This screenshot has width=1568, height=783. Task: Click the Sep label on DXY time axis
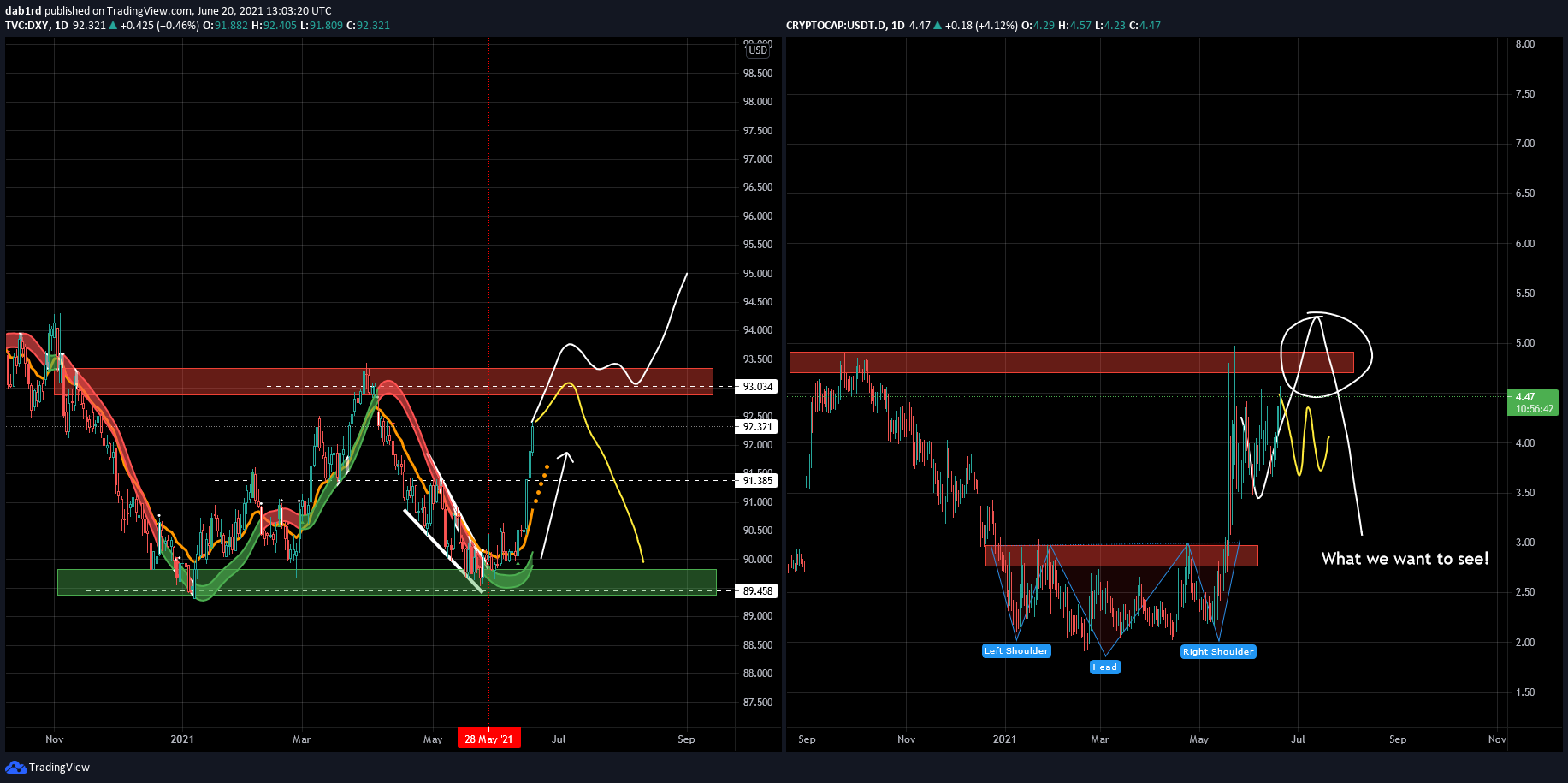686,739
